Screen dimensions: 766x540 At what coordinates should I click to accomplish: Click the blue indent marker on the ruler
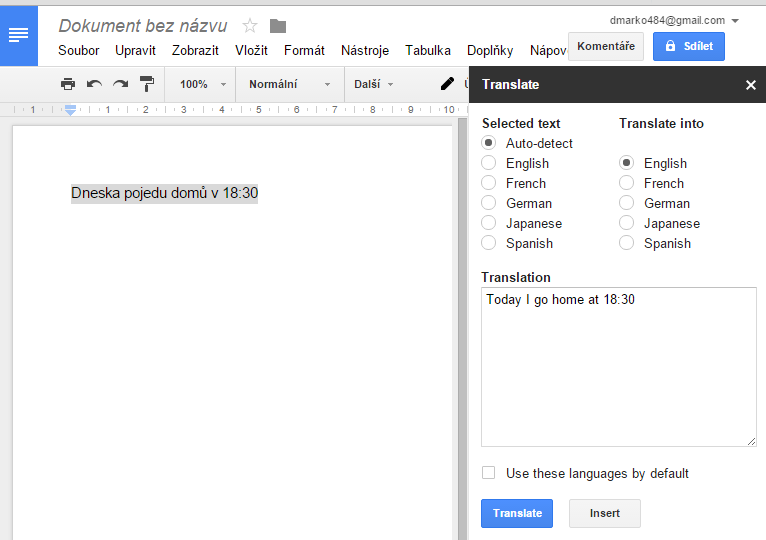coord(70,109)
